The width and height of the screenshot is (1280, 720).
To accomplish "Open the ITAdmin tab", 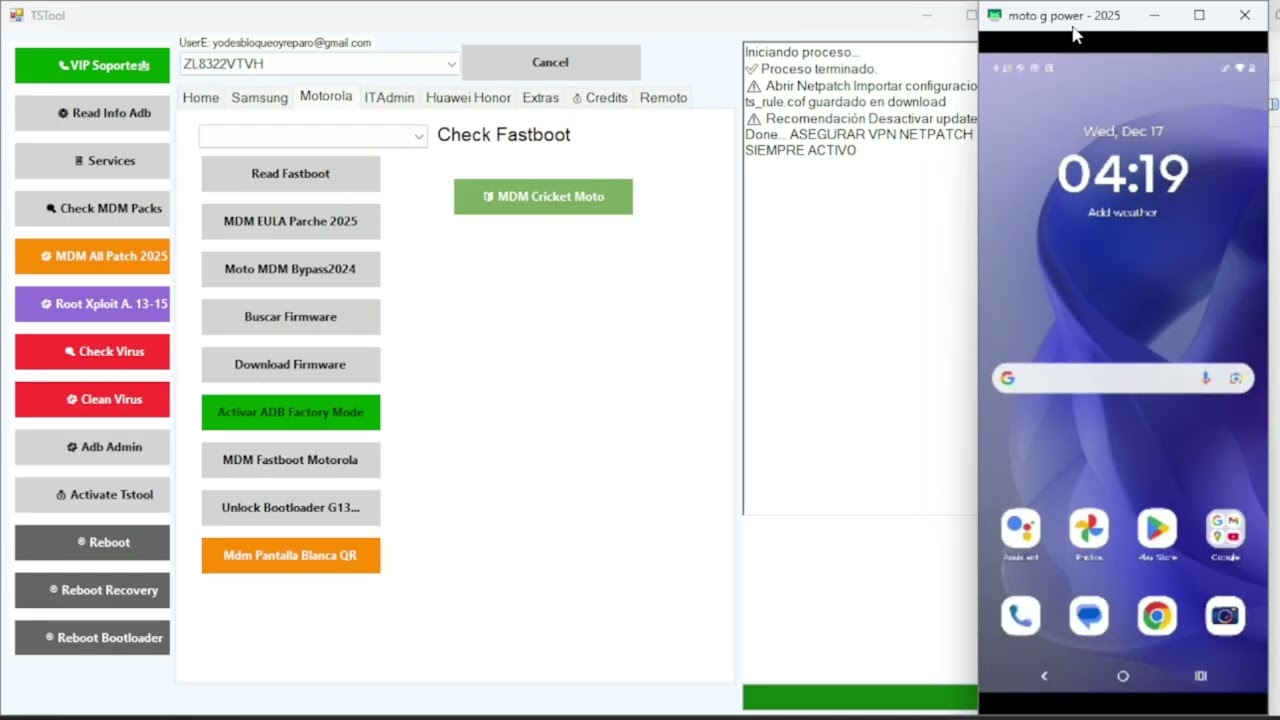I will point(389,97).
